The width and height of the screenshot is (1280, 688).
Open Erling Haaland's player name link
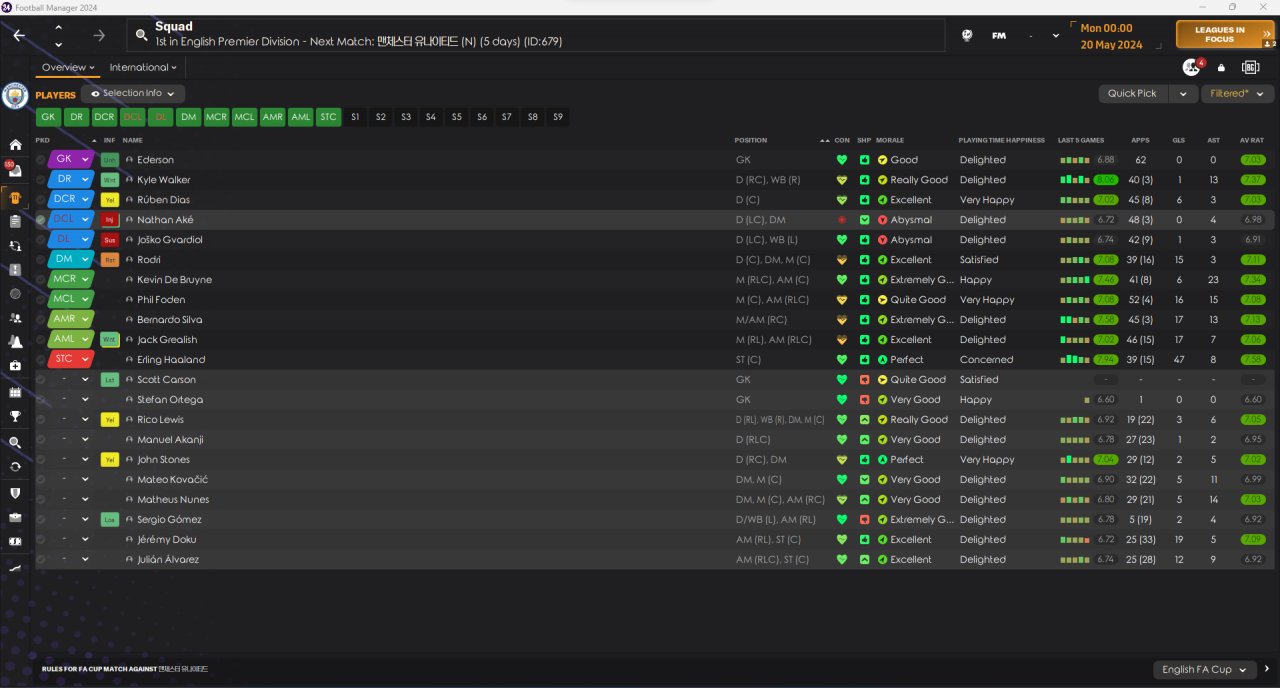(x=171, y=360)
